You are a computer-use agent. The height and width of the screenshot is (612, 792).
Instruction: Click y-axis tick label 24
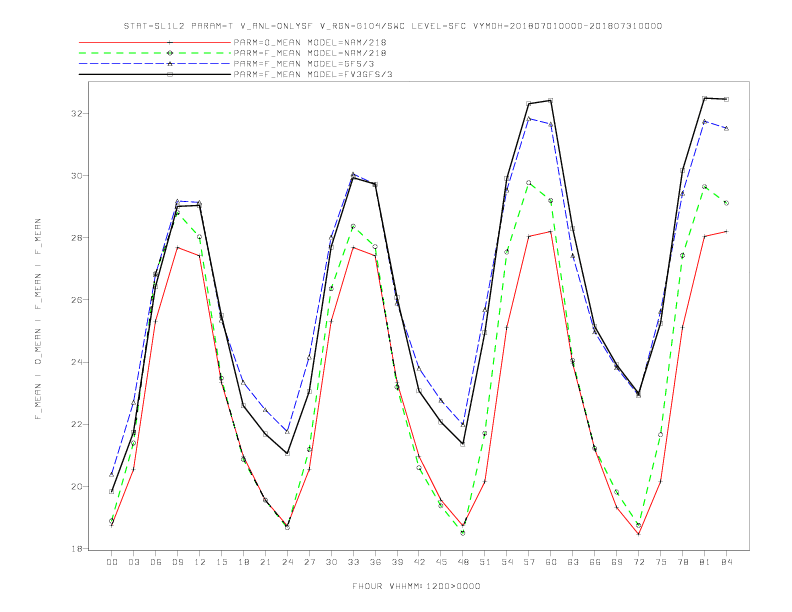(76, 362)
